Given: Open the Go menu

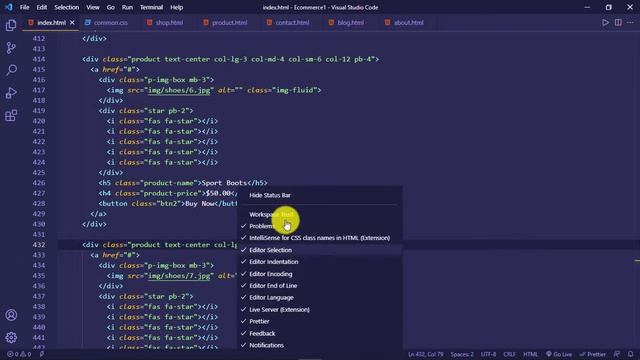Looking at the screenshot, I should coord(111,7).
